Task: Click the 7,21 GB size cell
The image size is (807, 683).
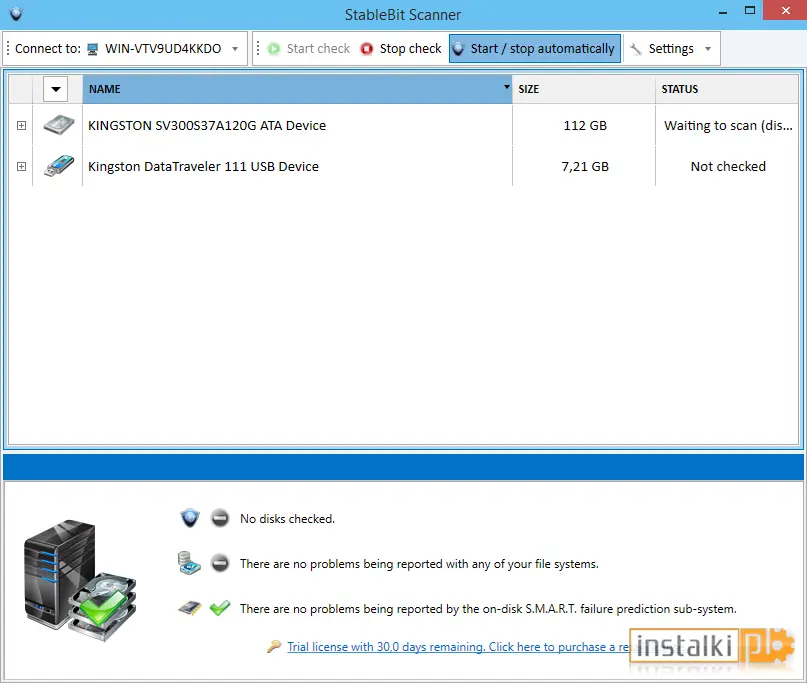Action: [x=585, y=167]
